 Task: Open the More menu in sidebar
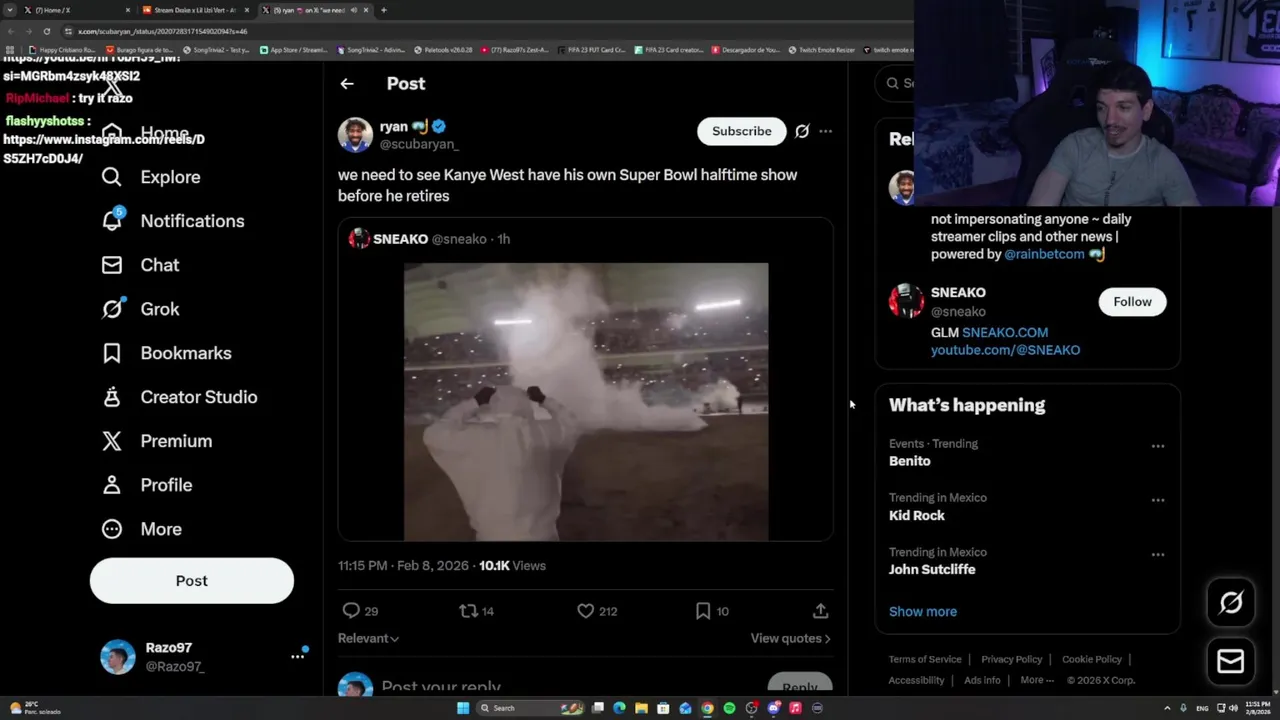[142, 529]
